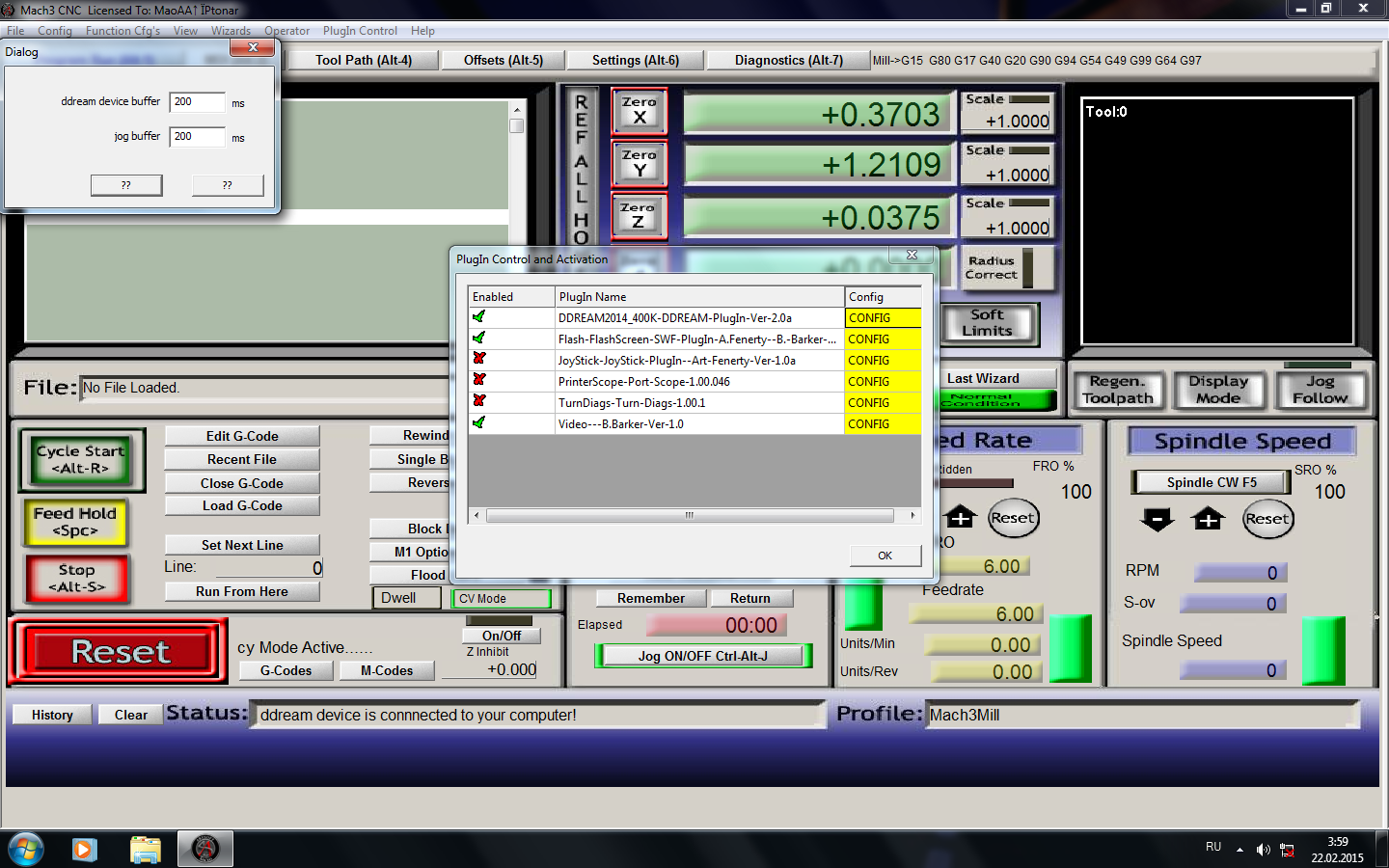Increase feed rate override with plus icon
The width and height of the screenshot is (1389, 868).
pyautogui.click(x=961, y=517)
